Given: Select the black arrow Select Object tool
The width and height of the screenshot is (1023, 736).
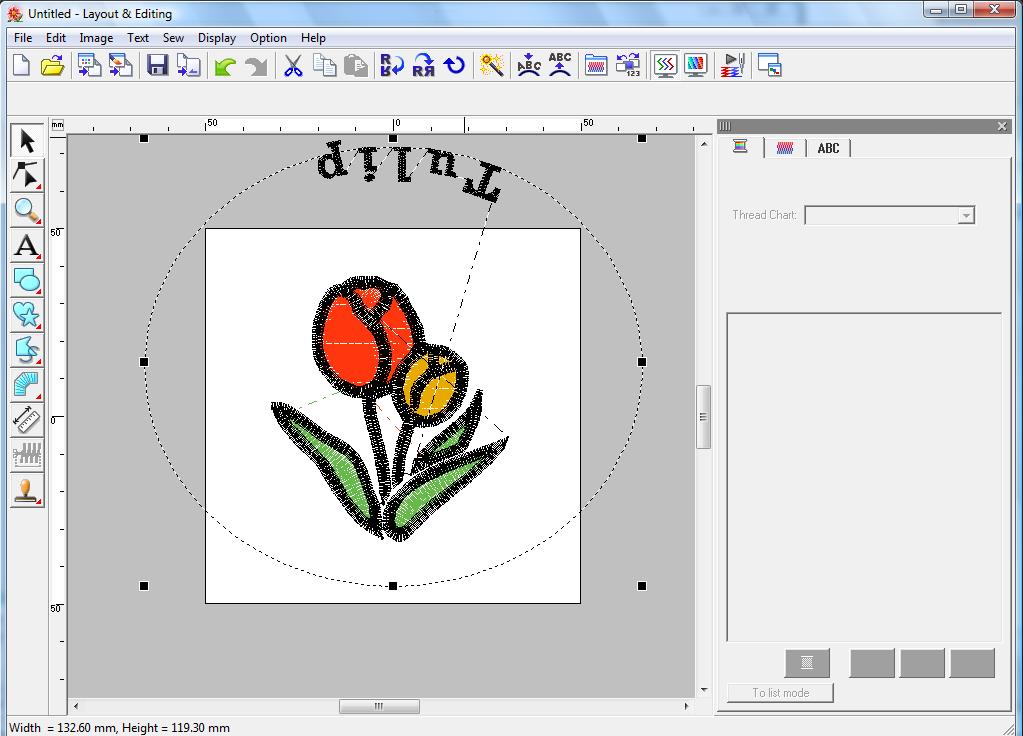Looking at the screenshot, I should click(x=27, y=140).
